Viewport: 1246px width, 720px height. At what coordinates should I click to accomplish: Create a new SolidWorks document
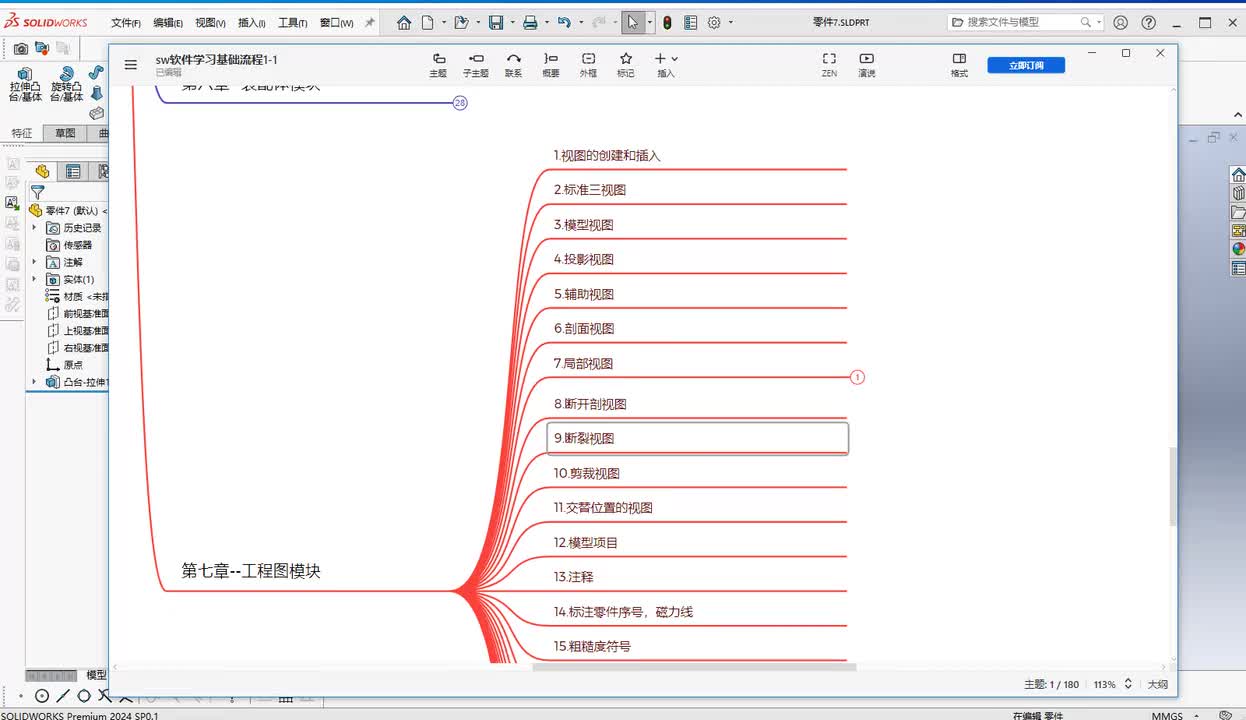coord(428,22)
